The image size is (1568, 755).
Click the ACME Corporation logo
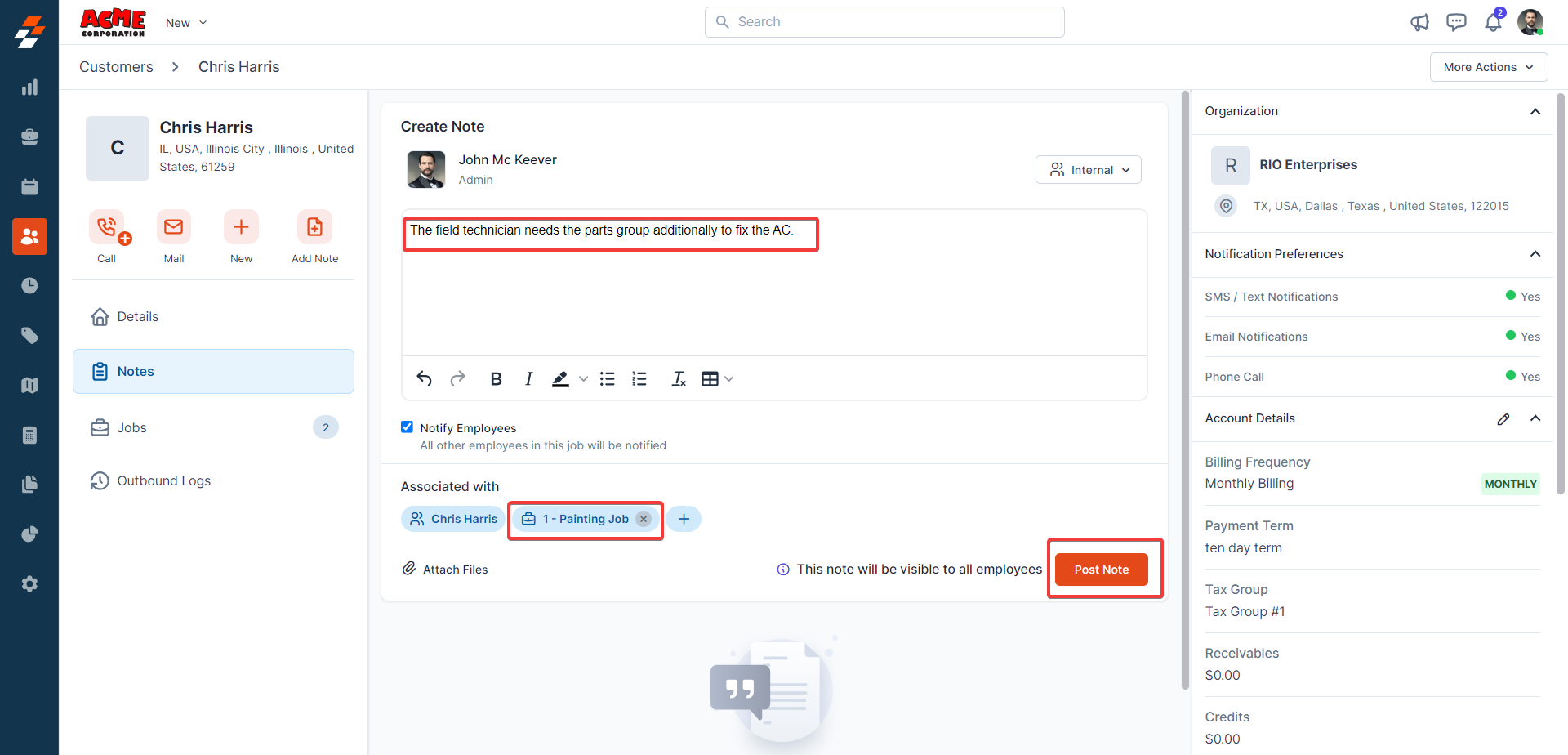pyautogui.click(x=113, y=22)
